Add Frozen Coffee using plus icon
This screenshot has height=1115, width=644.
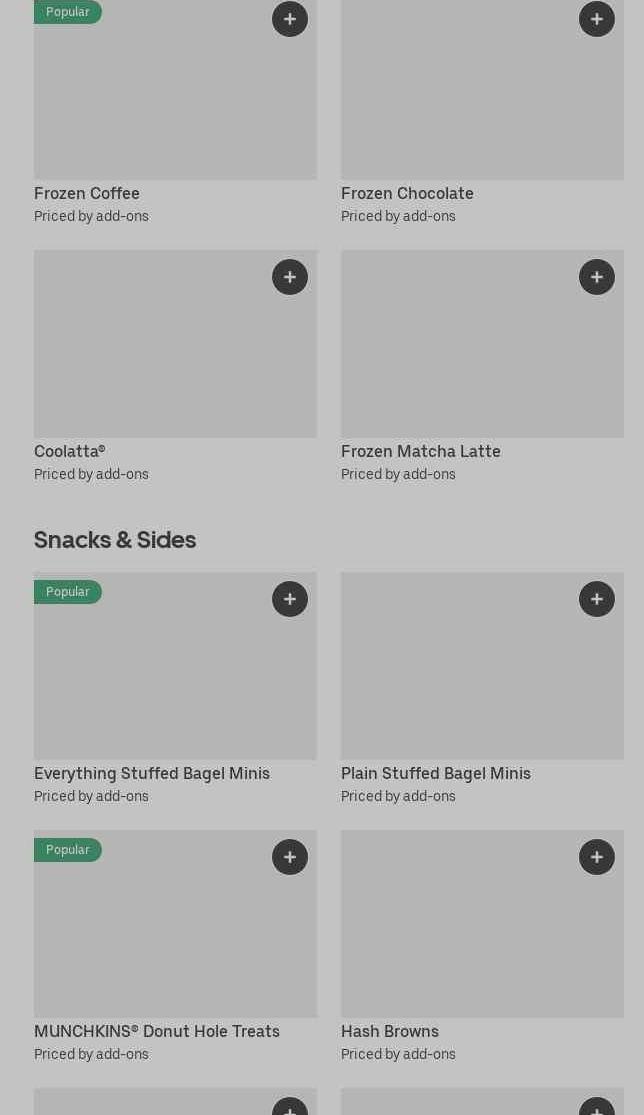click(x=290, y=19)
